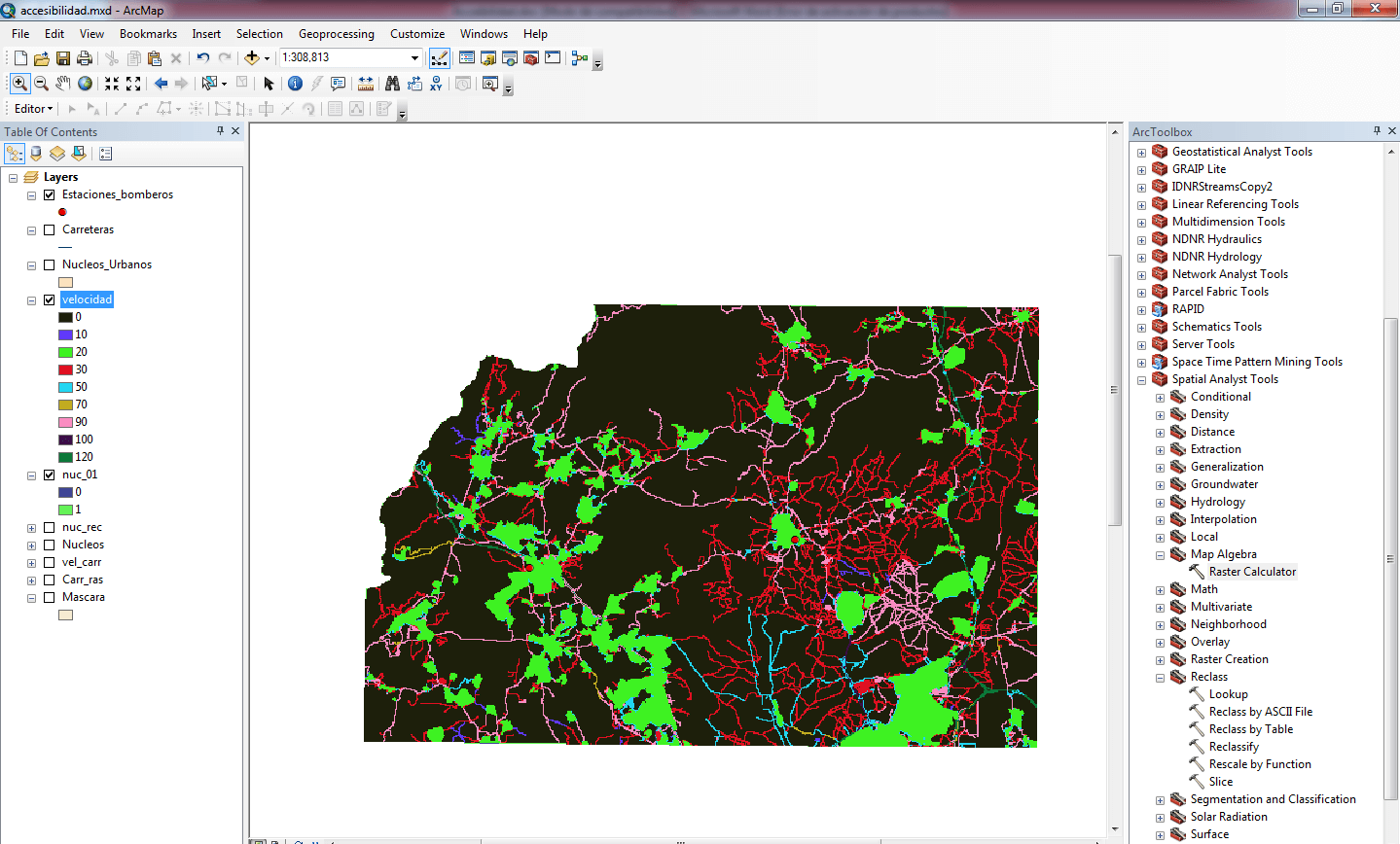Open the Find binoculars tool
The width and height of the screenshot is (1400, 844).
click(x=392, y=84)
